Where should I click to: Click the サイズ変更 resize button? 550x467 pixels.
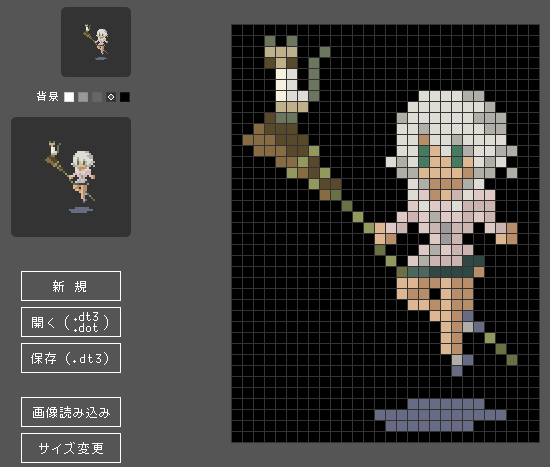click(x=71, y=448)
